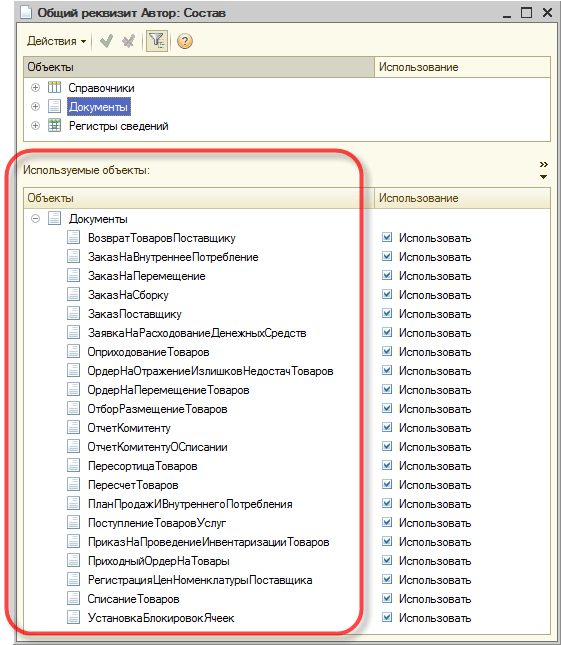The height and width of the screenshot is (645, 561).
Task: Click document icon of ПересчетТоваров
Action: point(73,485)
